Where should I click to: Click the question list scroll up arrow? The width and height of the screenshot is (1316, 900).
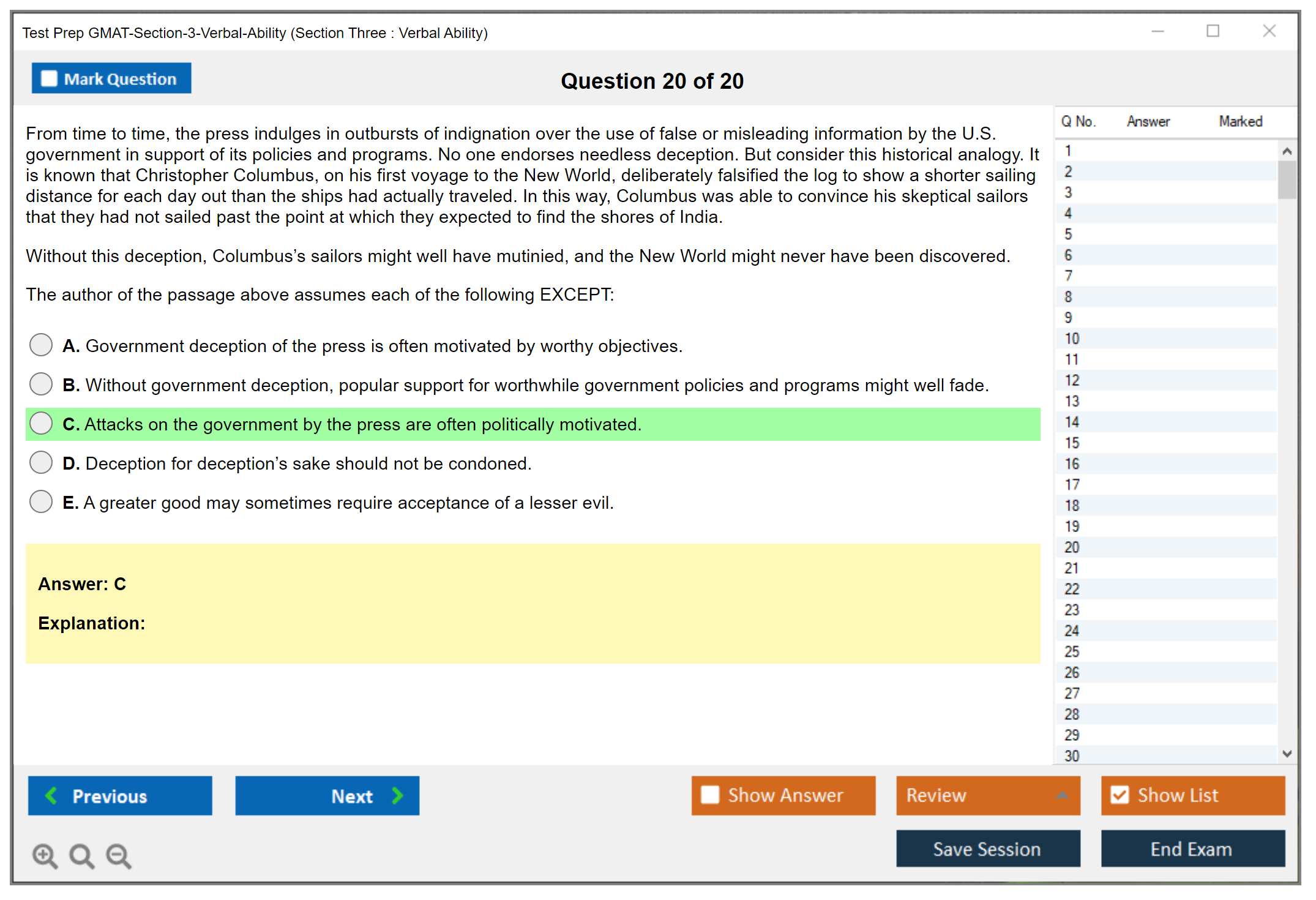[1287, 151]
